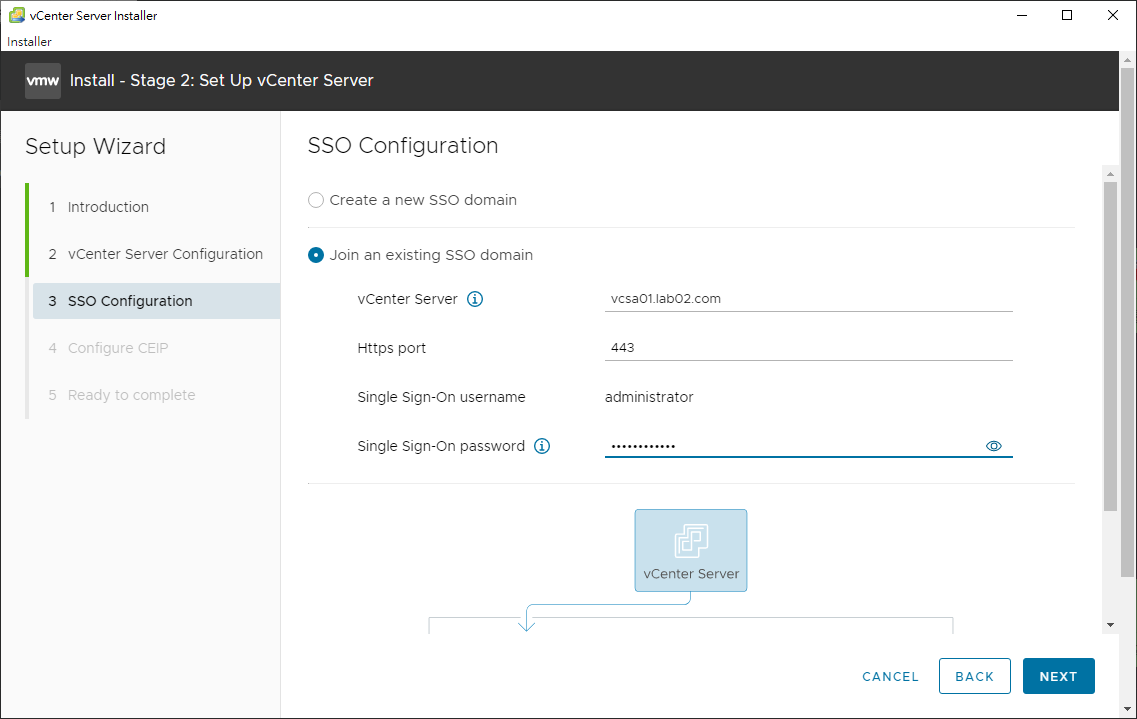Viewport: 1137px width, 719px height.
Task: Maximize the installer window
Action: (1067, 15)
